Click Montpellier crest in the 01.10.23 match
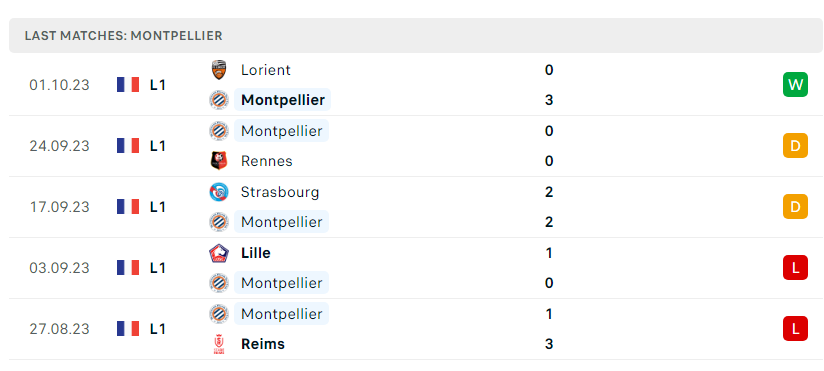 click(x=219, y=100)
